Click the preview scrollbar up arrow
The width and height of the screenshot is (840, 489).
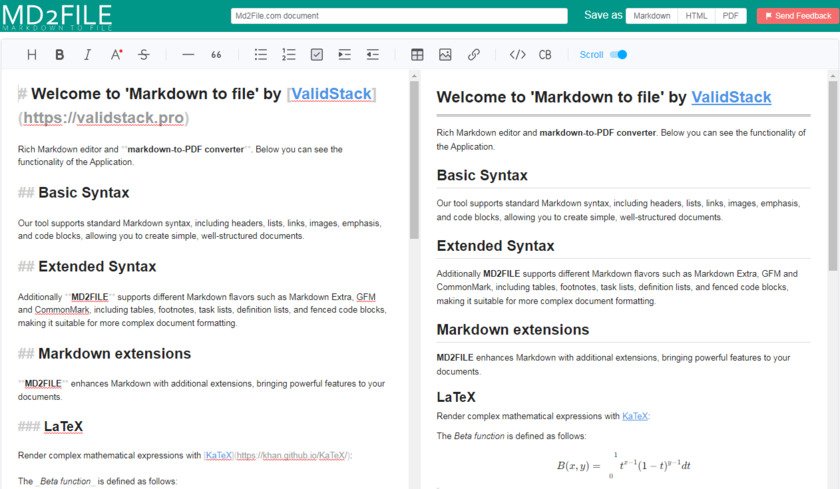832,77
